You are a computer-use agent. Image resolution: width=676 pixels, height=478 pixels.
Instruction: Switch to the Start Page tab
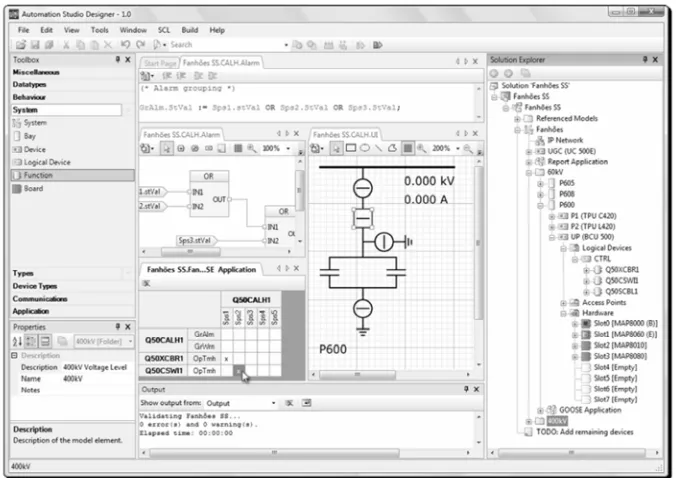160,63
